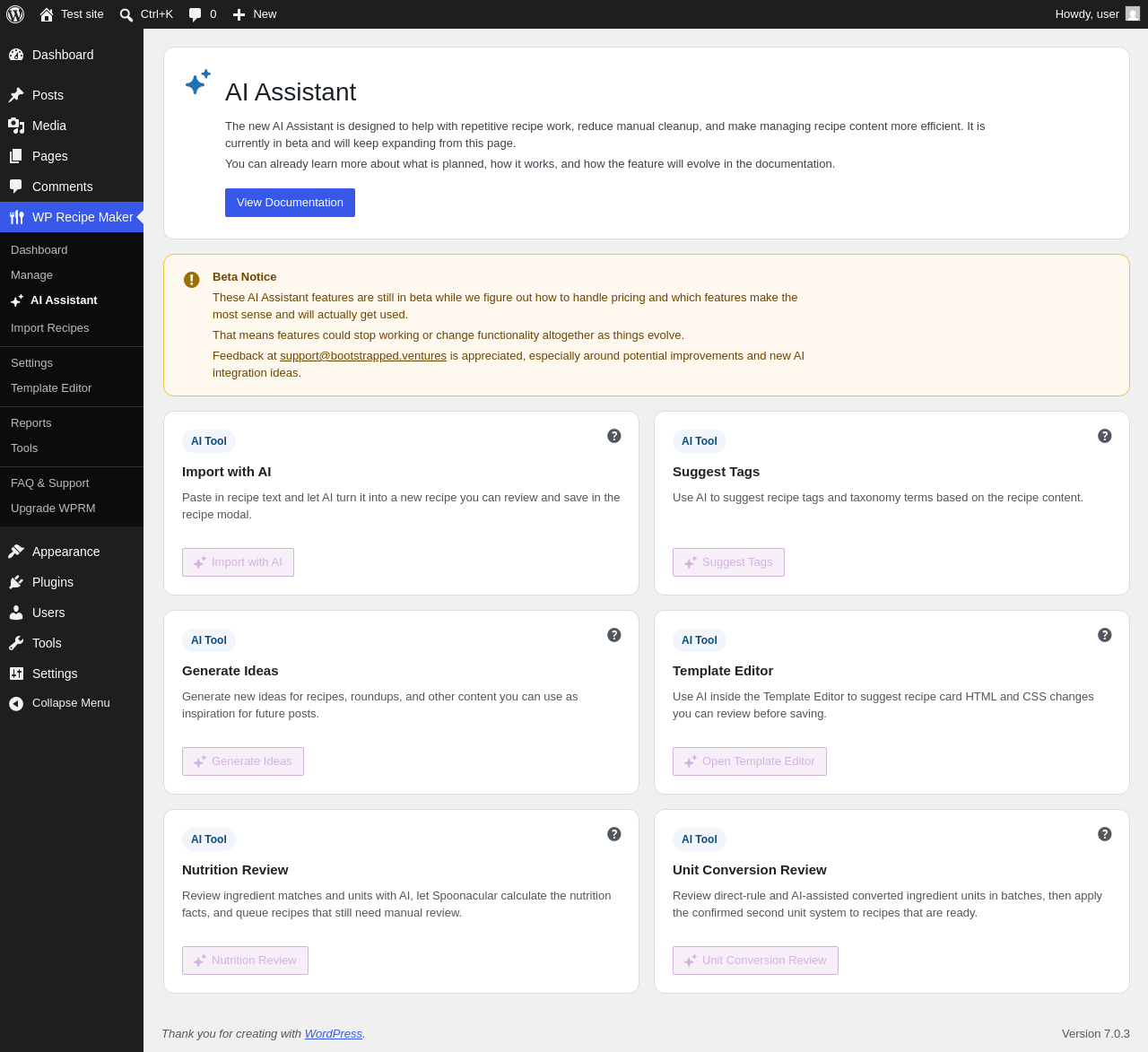Open help icon for Nutrition Review card
The image size is (1148, 1052).
pos(614,834)
